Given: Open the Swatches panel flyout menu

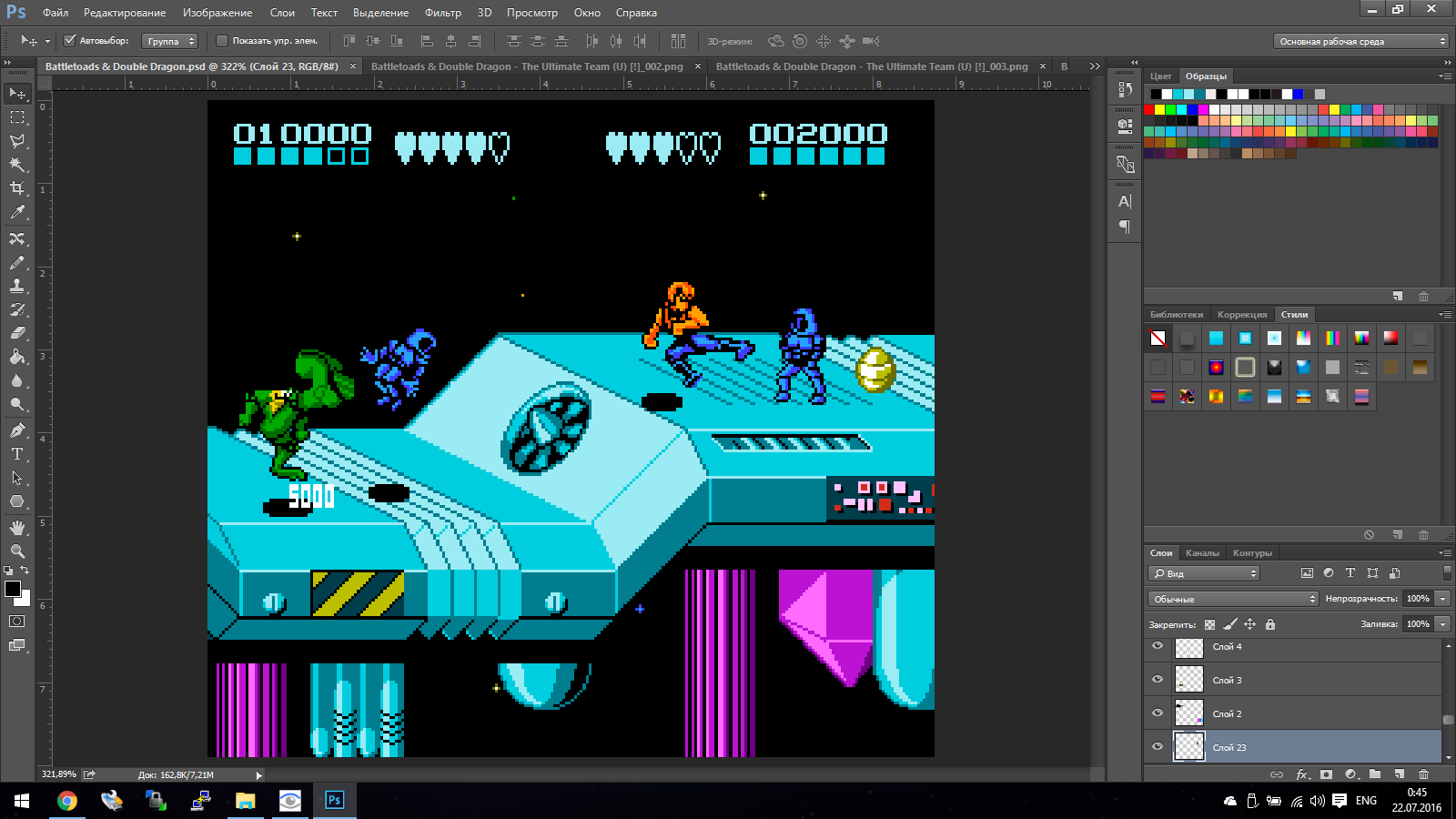Looking at the screenshot, I should pos(1445,76).
